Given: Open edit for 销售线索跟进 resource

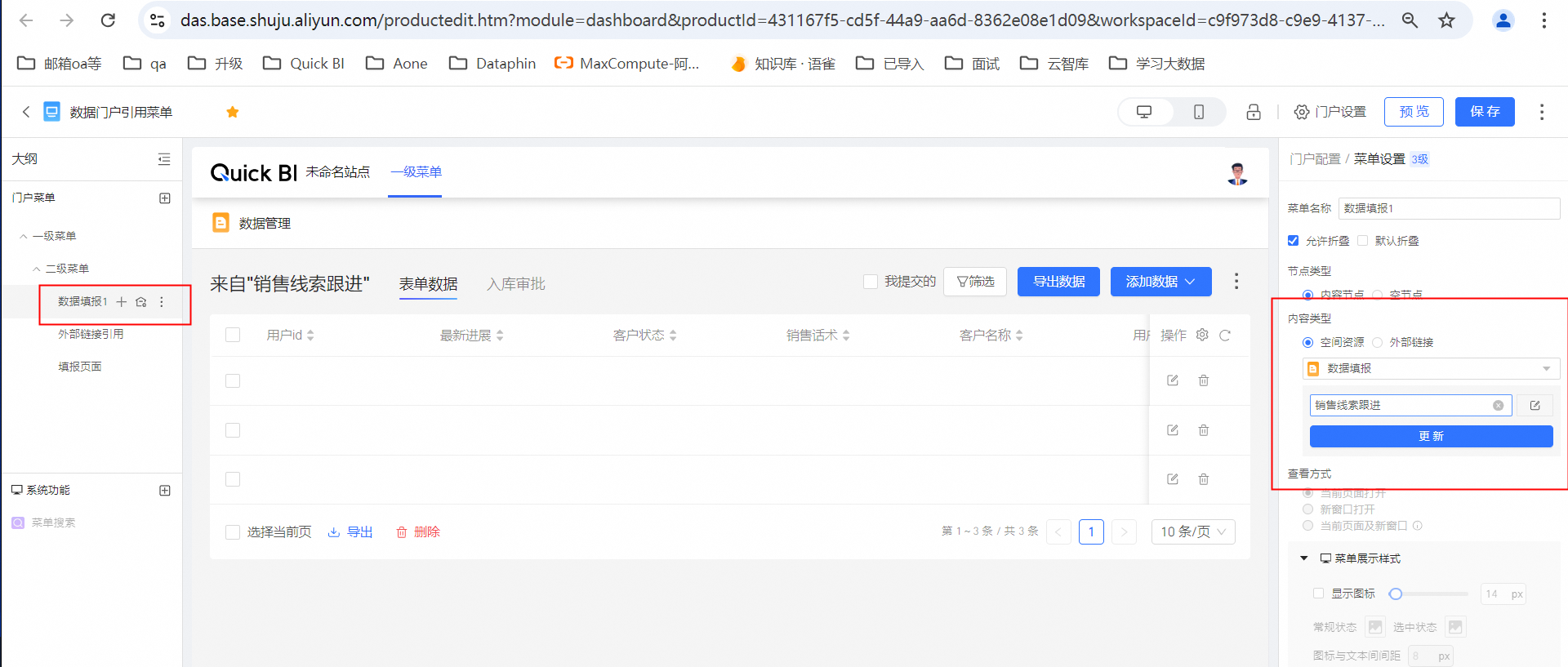Looking at the screenshot, I should [1535, 406].
